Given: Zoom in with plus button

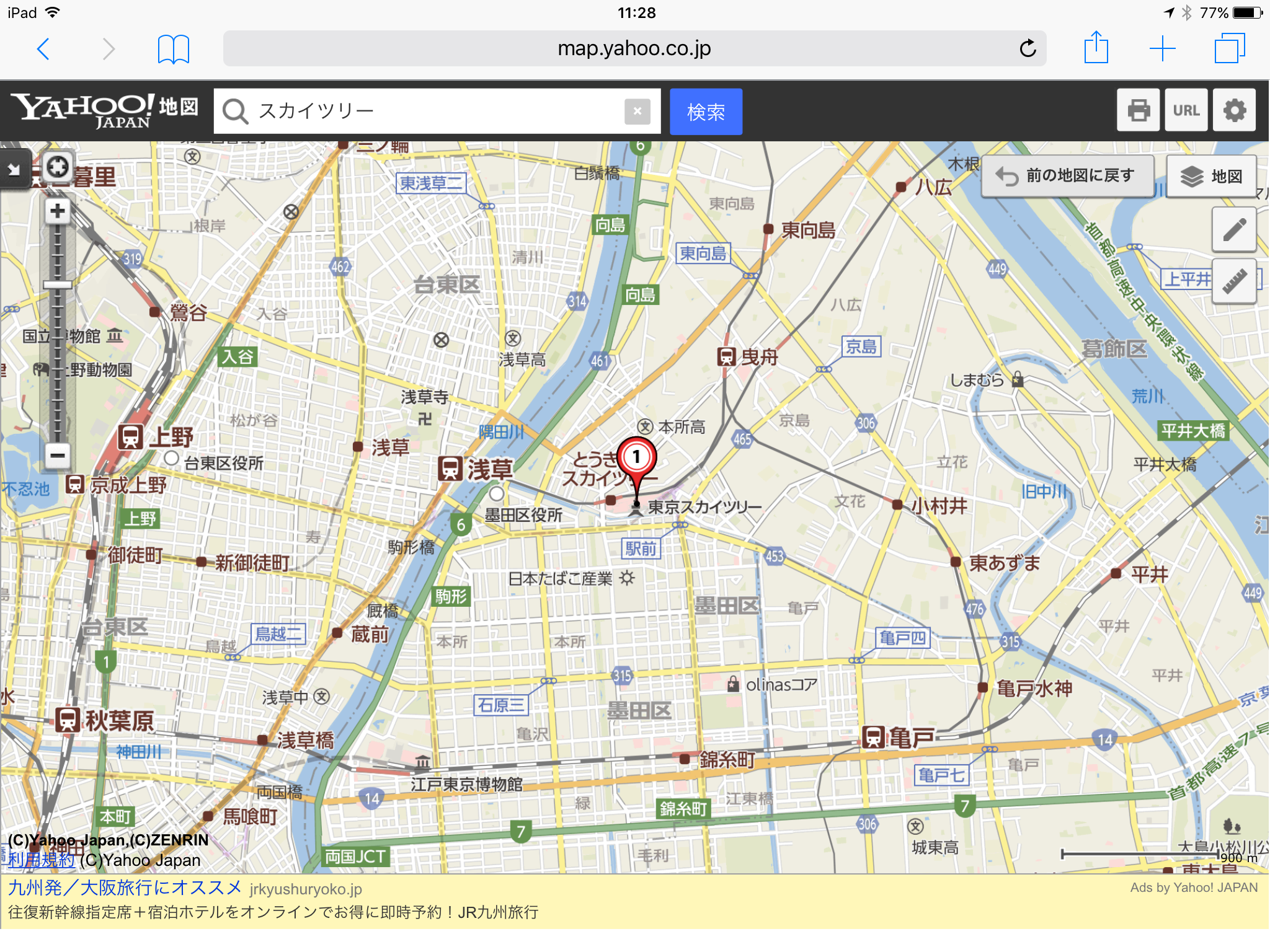Looking at the screenshot, I should click(58, 211).
